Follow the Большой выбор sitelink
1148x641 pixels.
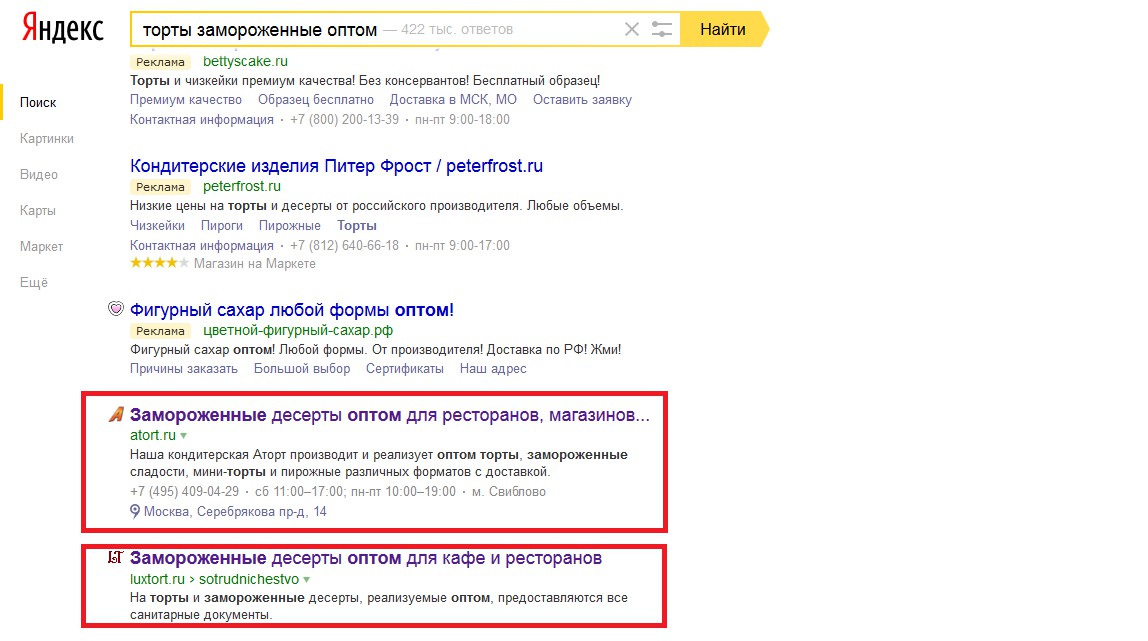click(302, 369)
